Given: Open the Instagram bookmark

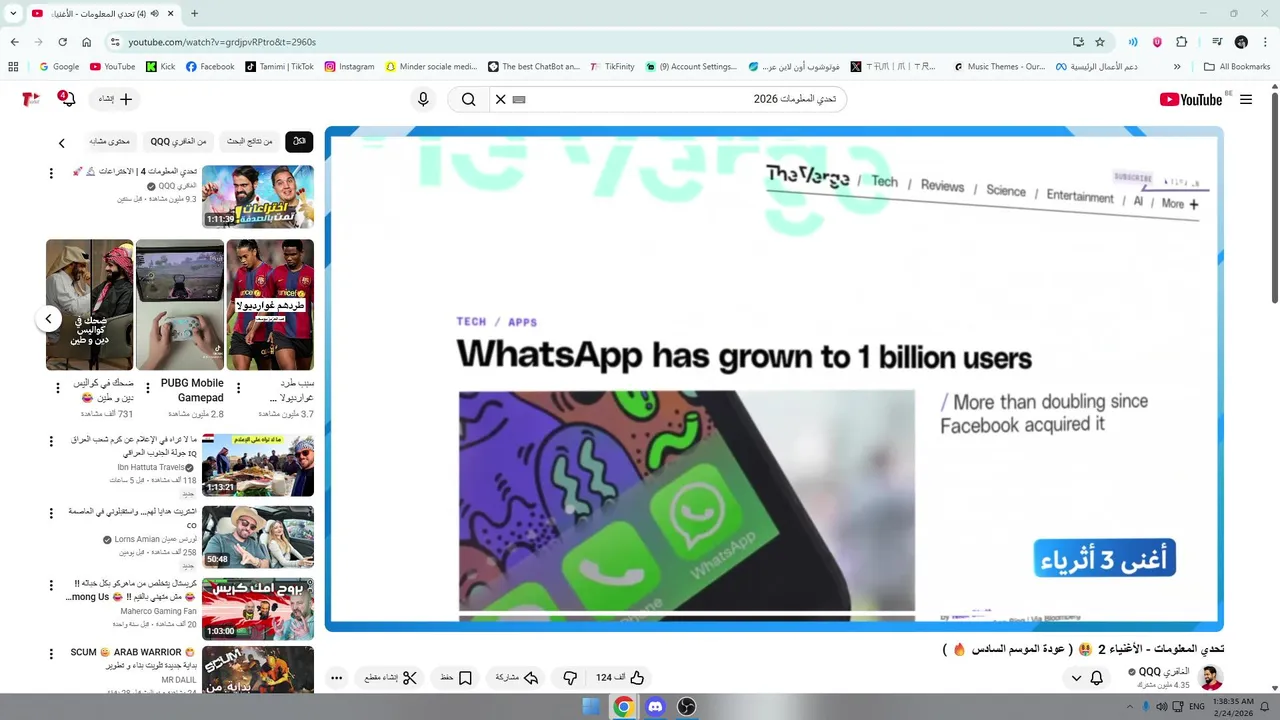Looking at the screenshot, I should pyautogui.click(x=349, y=67).
